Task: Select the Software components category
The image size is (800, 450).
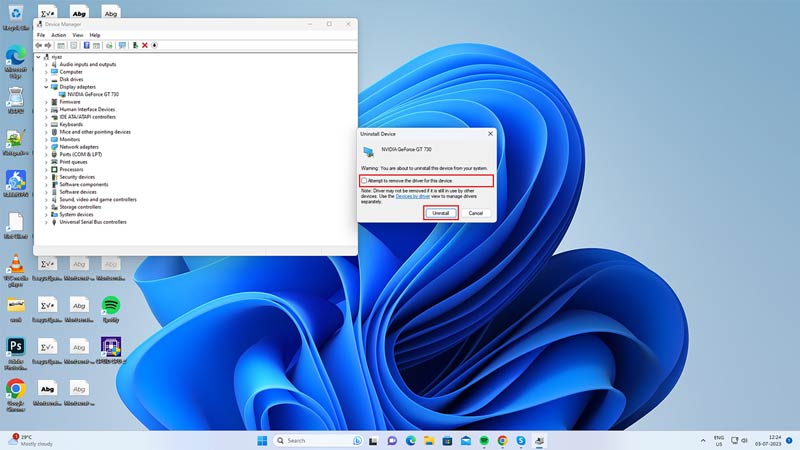Action: [x=84, y=185]
